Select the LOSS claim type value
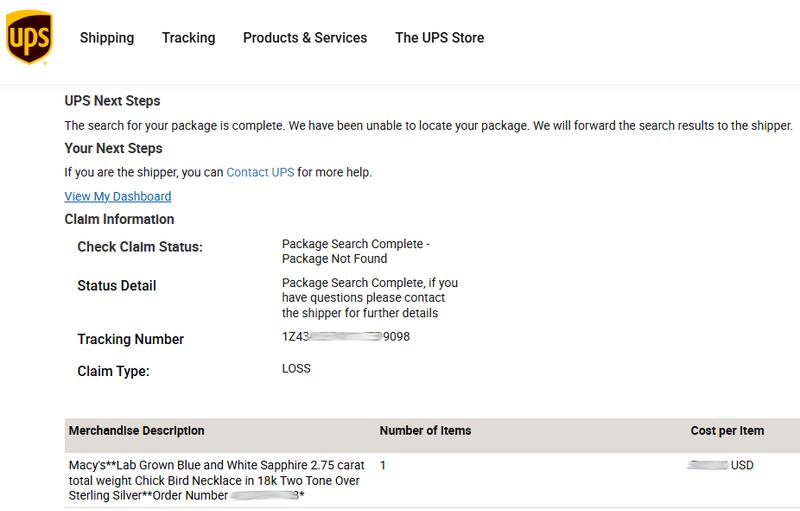 point(296,369)
